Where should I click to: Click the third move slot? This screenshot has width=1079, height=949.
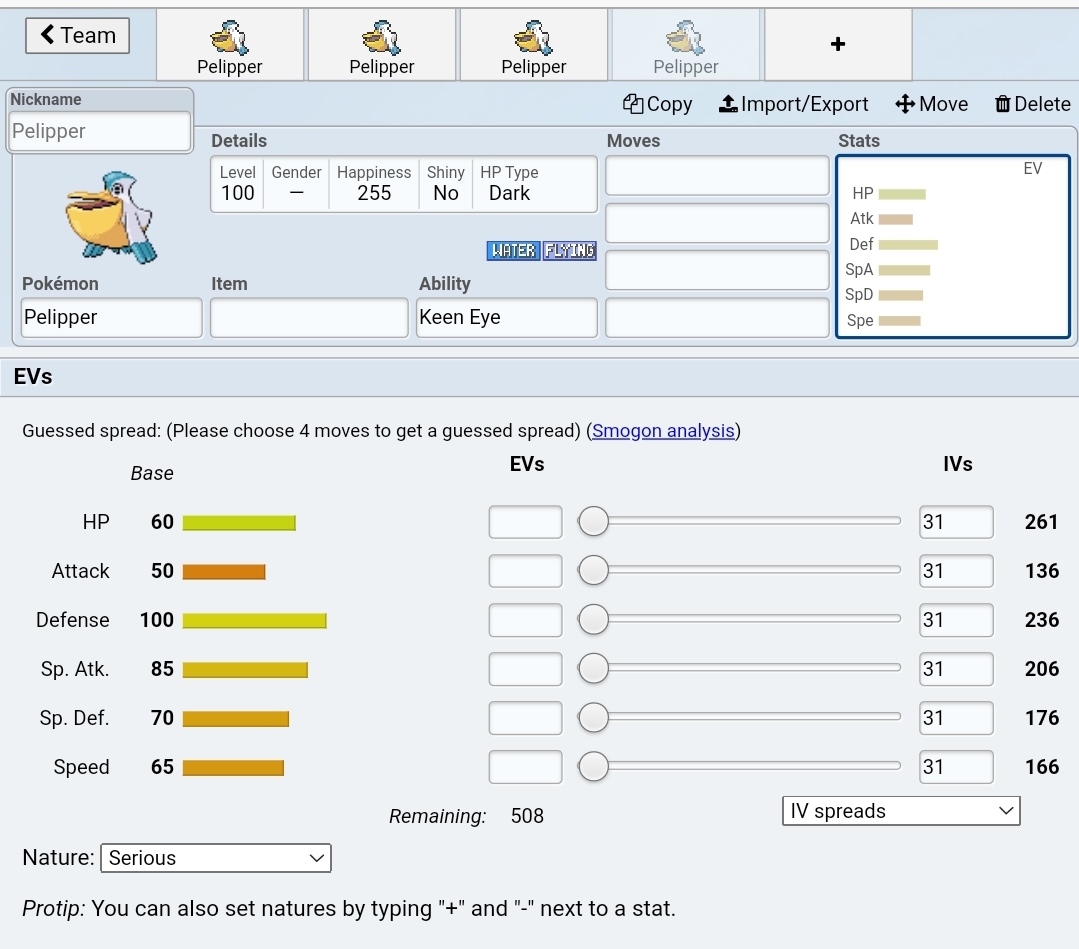717,270
